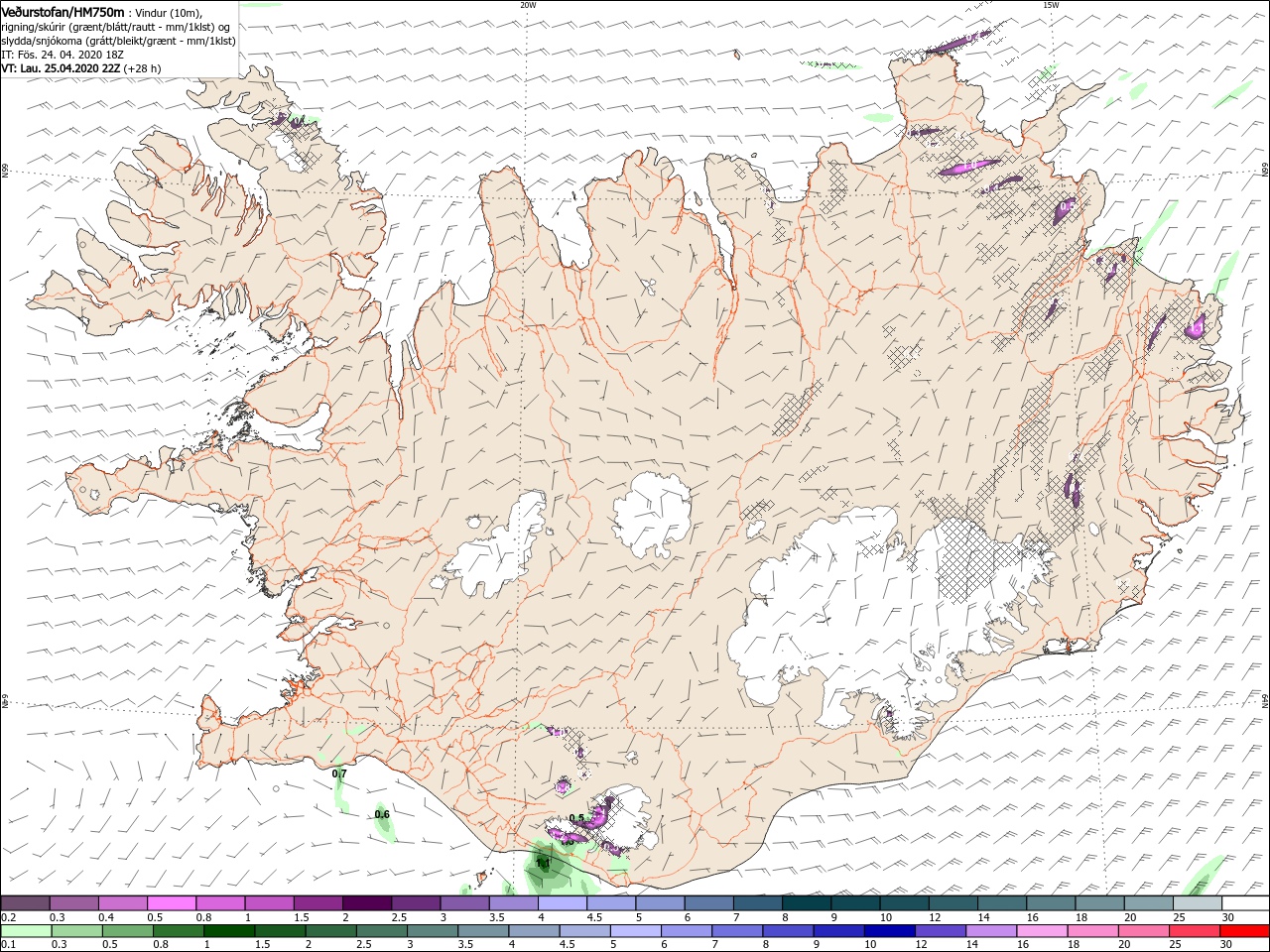
Task: Select the pale lavender snow swatch labeled 4
Action: tap(562, 903)
